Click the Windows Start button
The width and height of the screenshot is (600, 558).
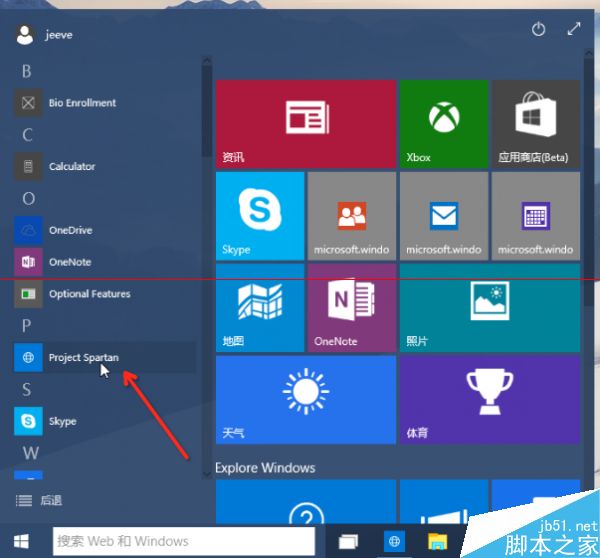pos(21,541)
